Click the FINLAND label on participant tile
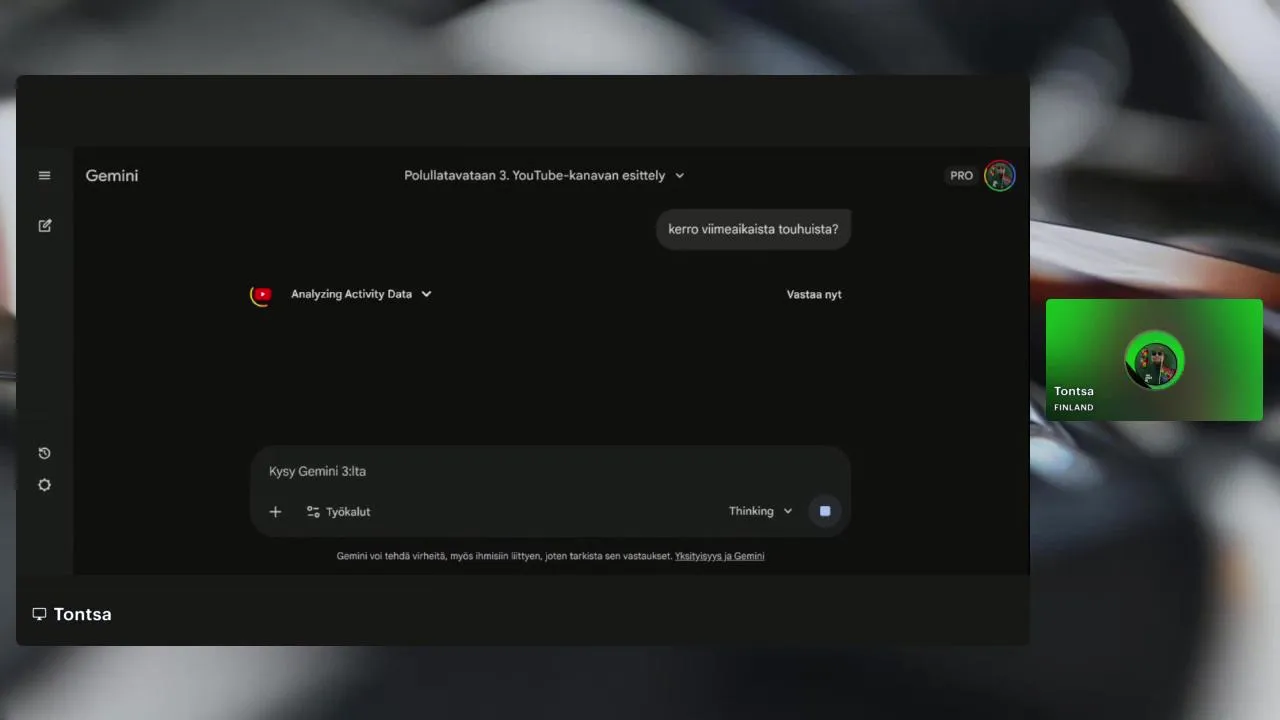 [x=1073, y=407]
